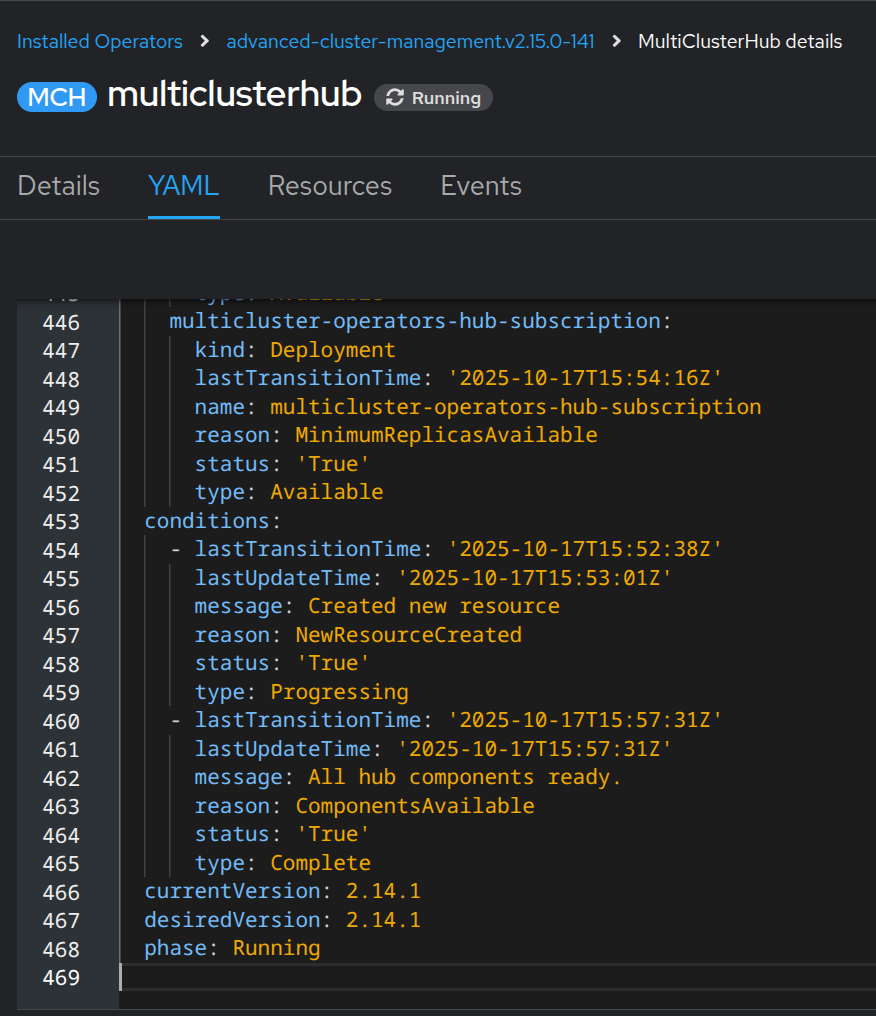Viewport: 876px width, 1016px height.
Task: Select line number 453 in the gutter
Action: pos(61,521)
